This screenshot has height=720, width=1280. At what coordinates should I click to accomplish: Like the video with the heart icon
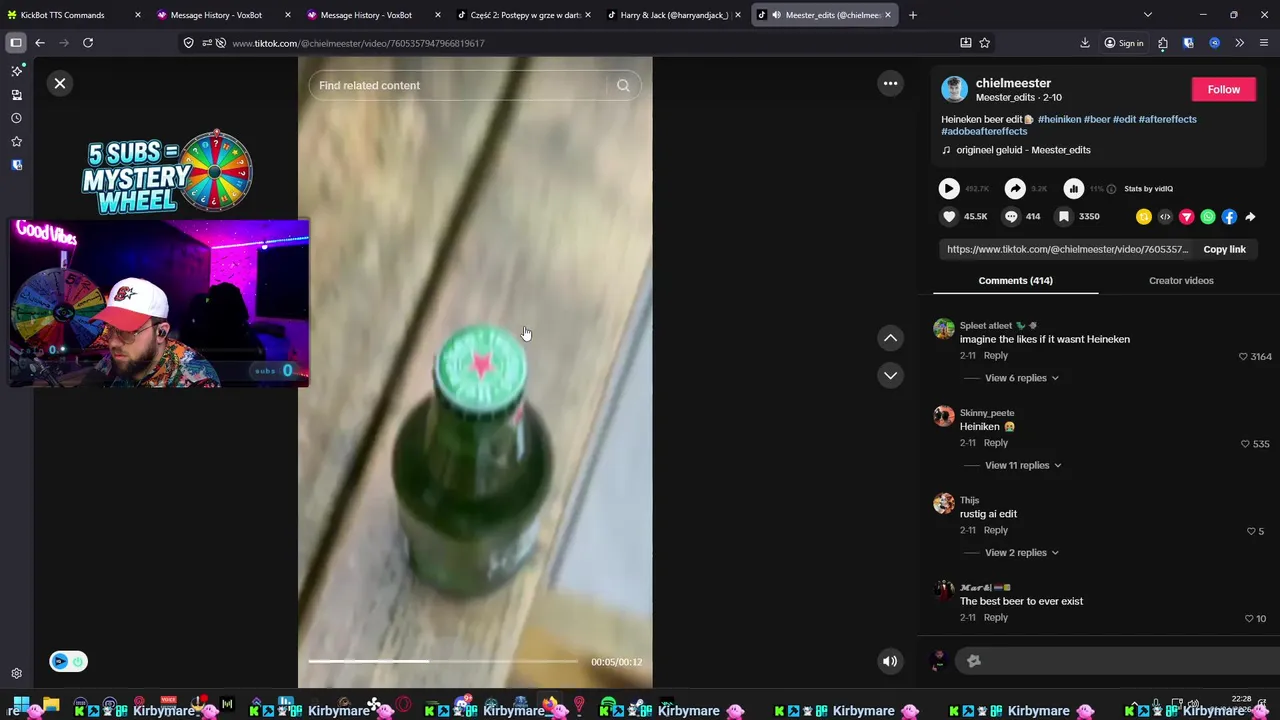(x=949, y=216)
